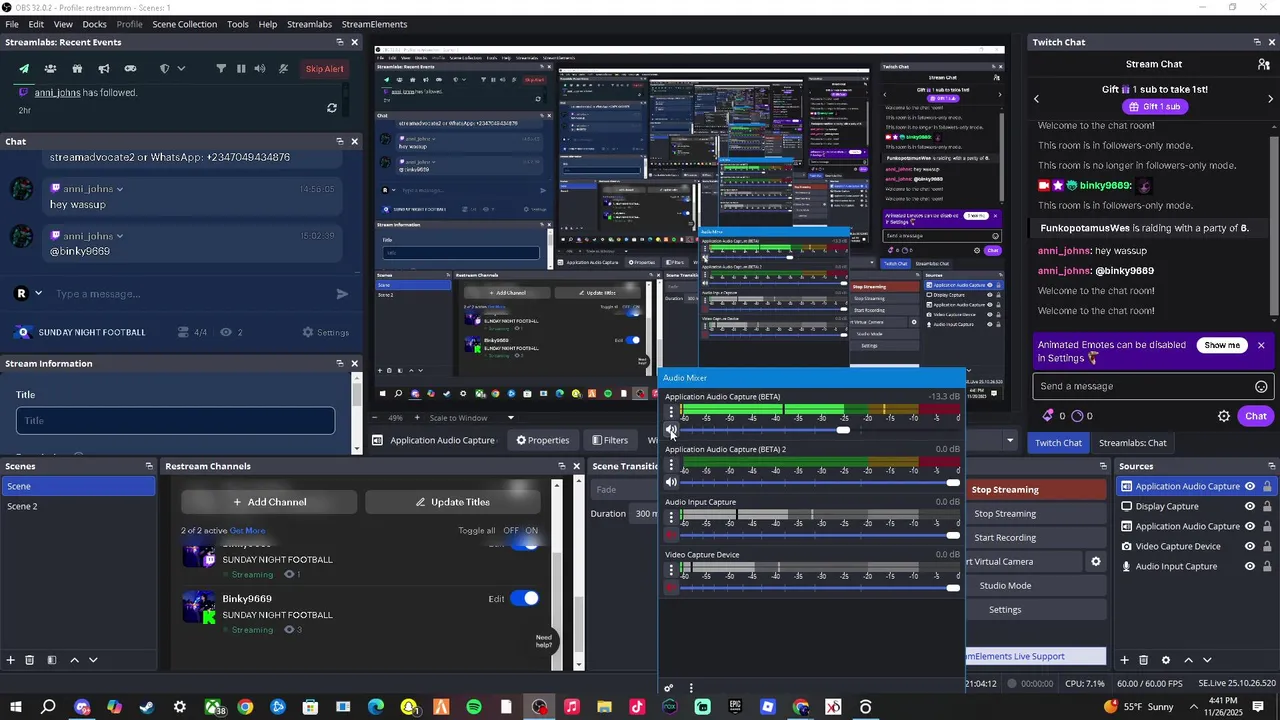Click Audio Input Capture volume slider handle
Image resolution: width=1280 pixels, height=720 pixels.
tap(953, 535)
